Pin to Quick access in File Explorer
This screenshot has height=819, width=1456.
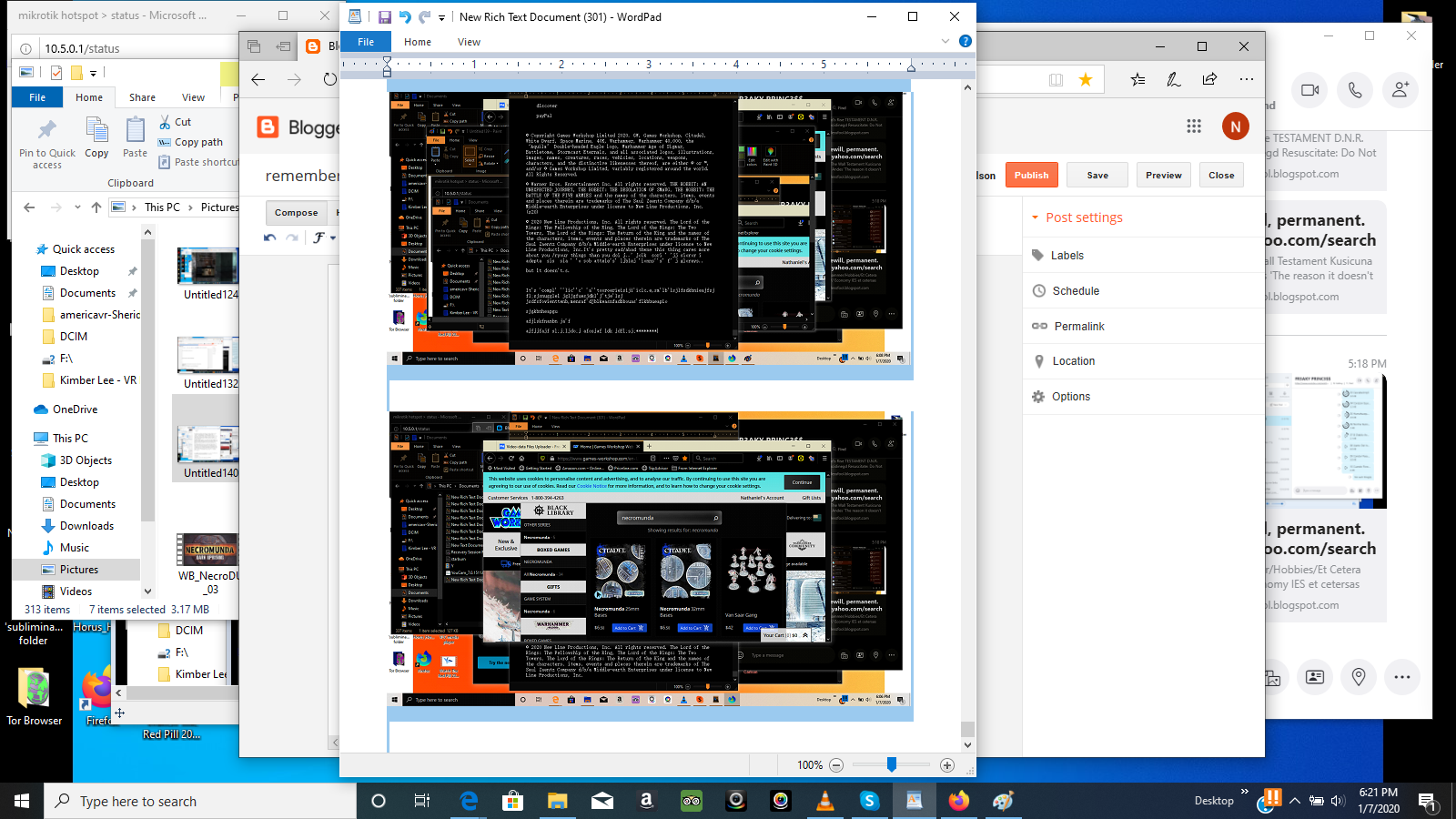(x=47, y=143)
